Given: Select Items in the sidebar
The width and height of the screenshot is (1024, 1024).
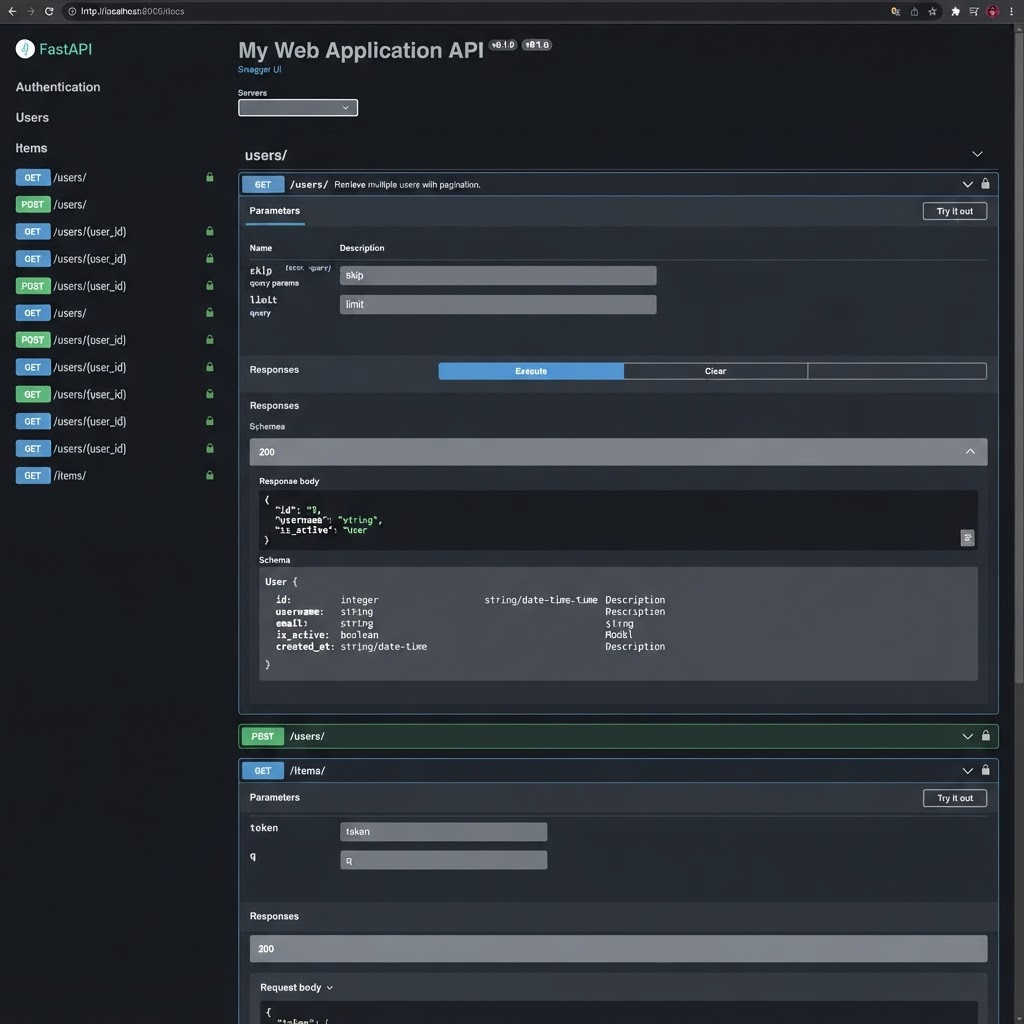Looking at the screenshot, I should coord(31,148).
